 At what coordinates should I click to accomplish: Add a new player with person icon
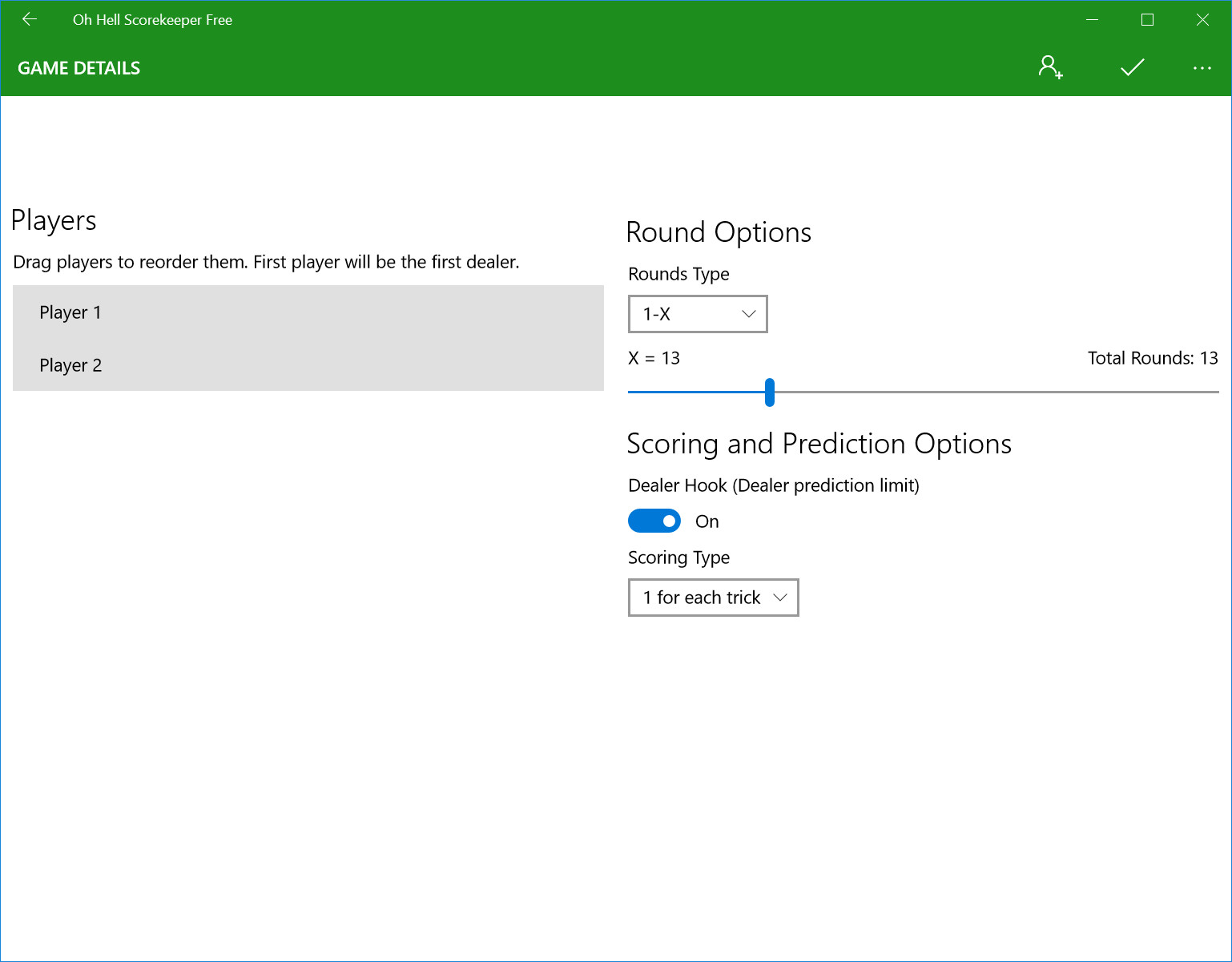[1050, 67]
